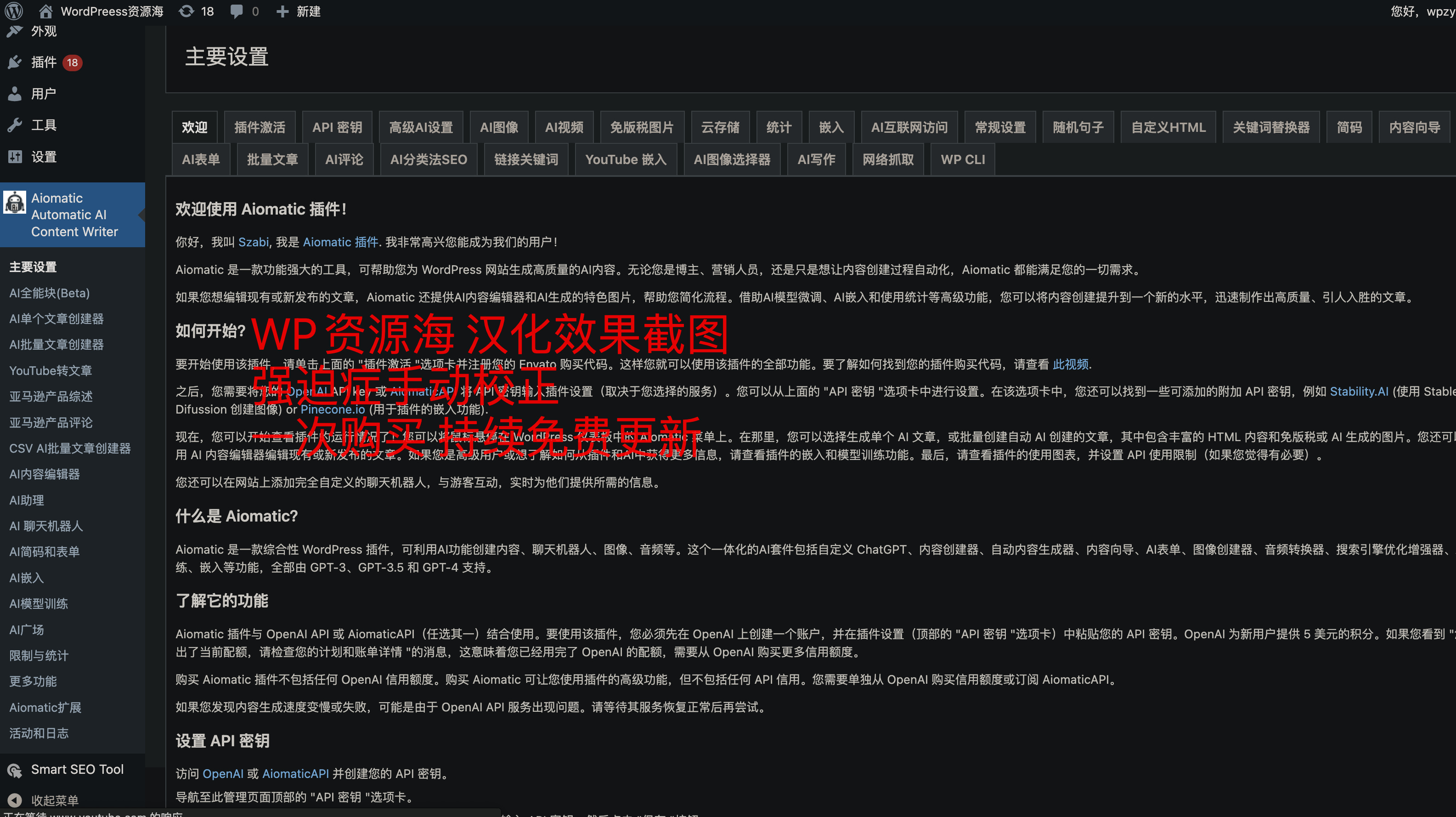1456x817 pixels.
Task: Click the plus icon for 新建
Action: click(282, 11)
